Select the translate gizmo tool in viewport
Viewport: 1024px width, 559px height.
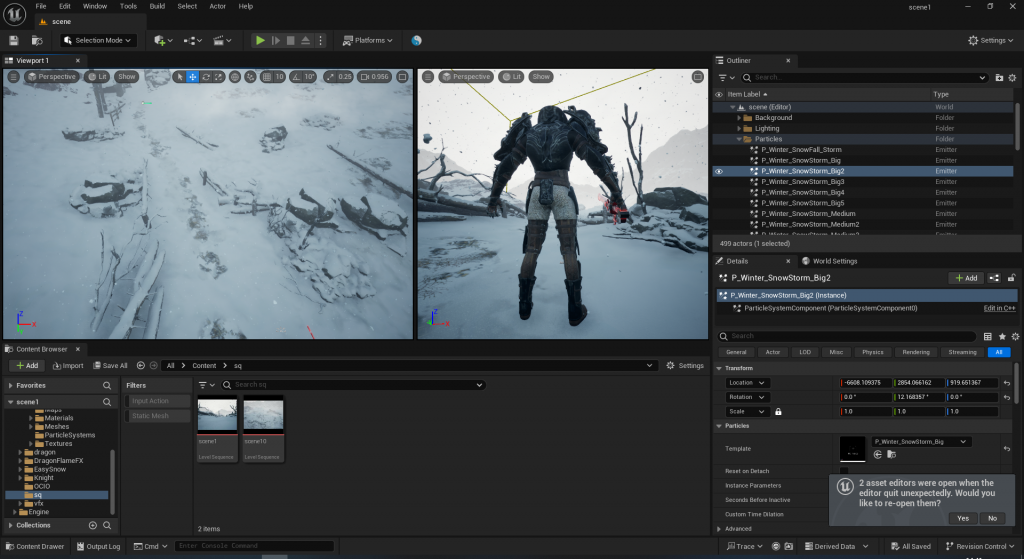[193, 77]
